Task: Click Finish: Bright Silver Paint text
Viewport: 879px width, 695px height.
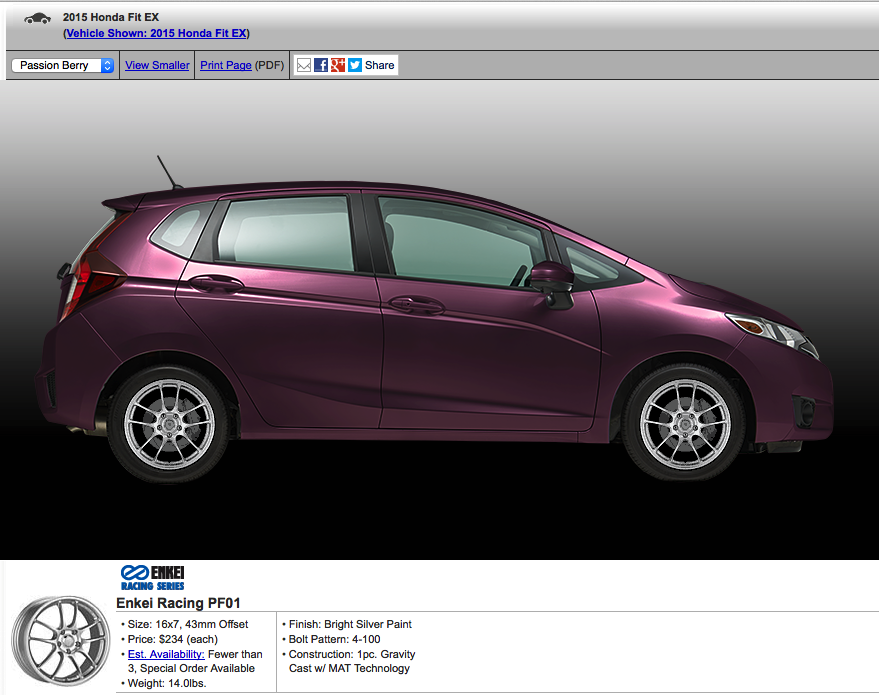Action: 350,624
